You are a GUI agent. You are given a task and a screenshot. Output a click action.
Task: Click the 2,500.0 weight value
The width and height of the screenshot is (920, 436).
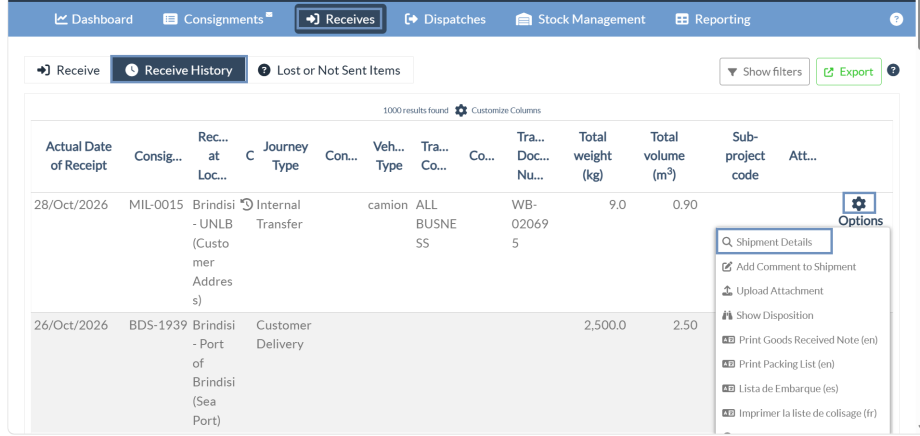tap(605, 325)
